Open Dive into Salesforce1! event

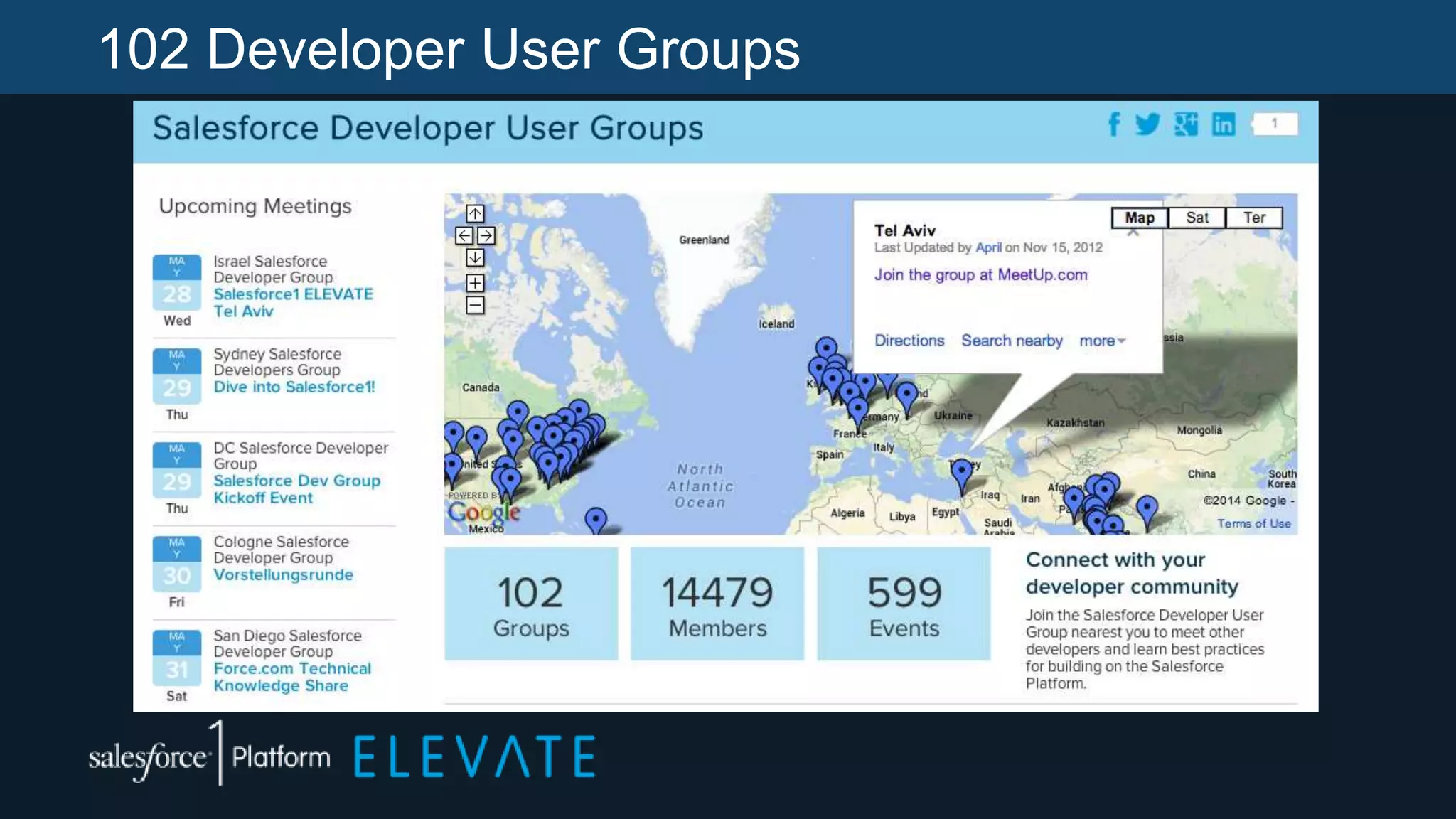294,387
